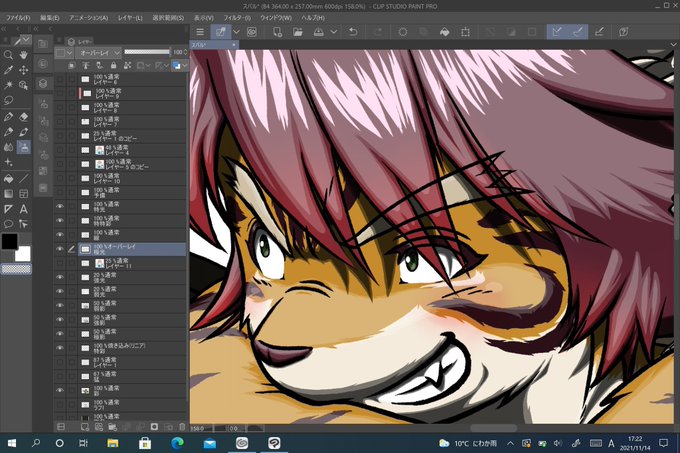The width and height of the screenshot is (680, 453).
Task: Show hidden system tray icons chevron
Action: click(510, 443)
